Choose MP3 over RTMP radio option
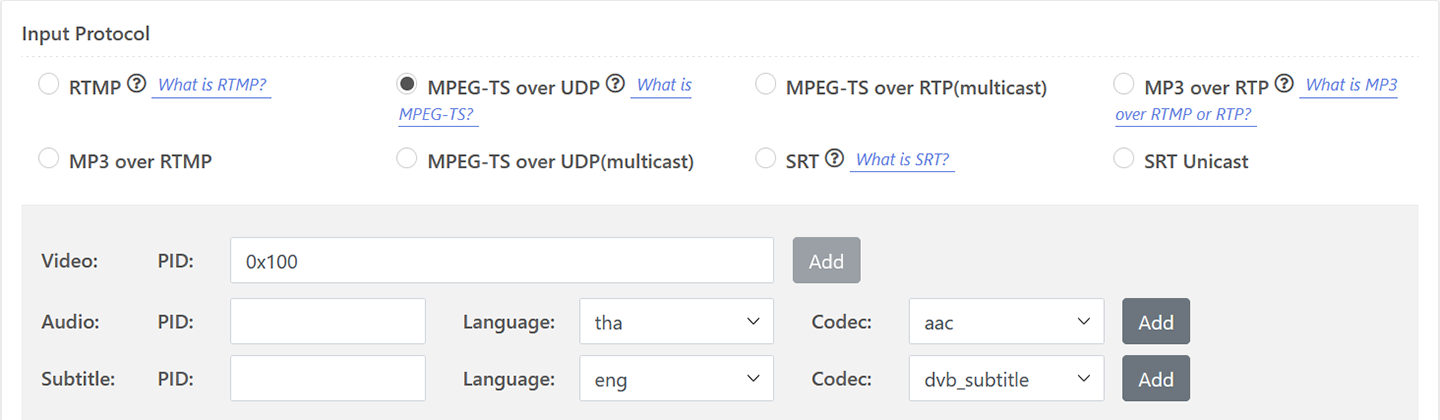Screen dimensions: 1440x420 coord(48,159)
